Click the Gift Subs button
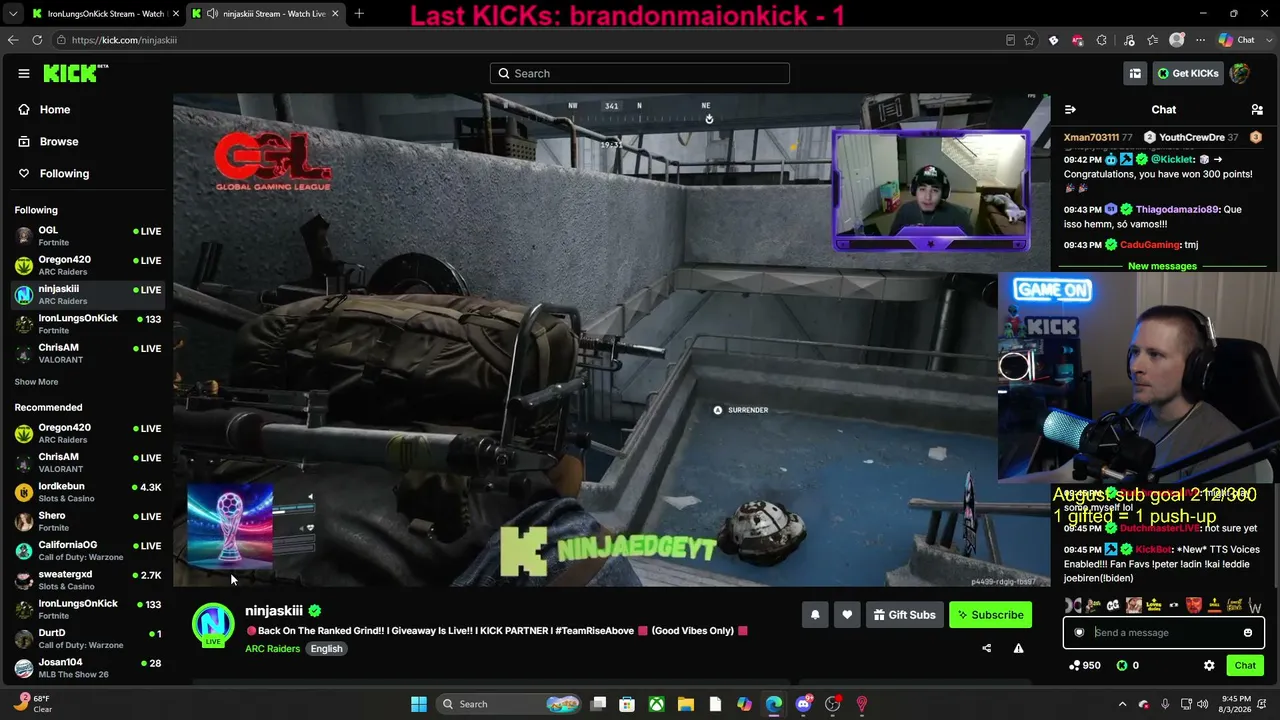Viewport: 1280px width, 720px height. (x=904, y=615)
